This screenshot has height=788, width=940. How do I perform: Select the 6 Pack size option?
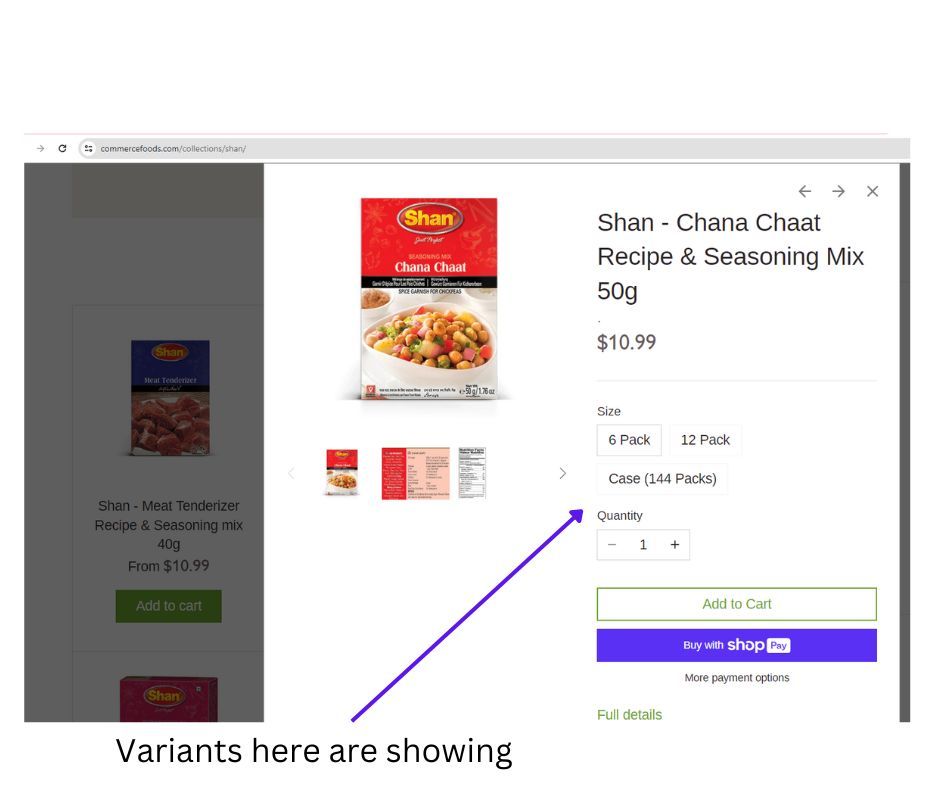(629, 440)
